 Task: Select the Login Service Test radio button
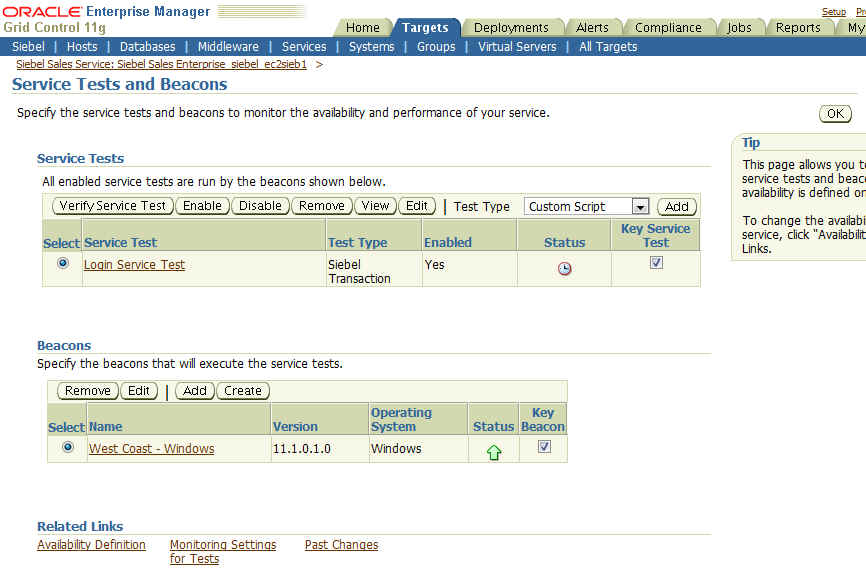[x=63, y=263]
